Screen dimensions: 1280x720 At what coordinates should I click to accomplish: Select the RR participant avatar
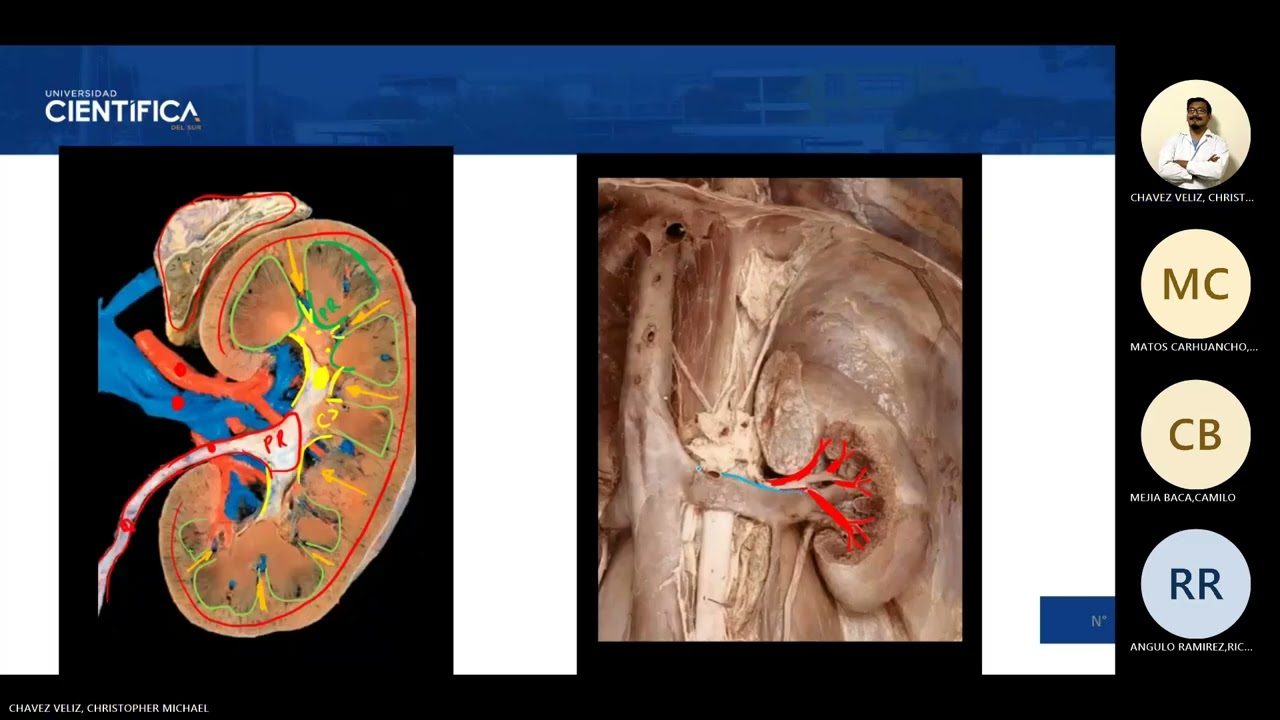(x=1195, y=585)
